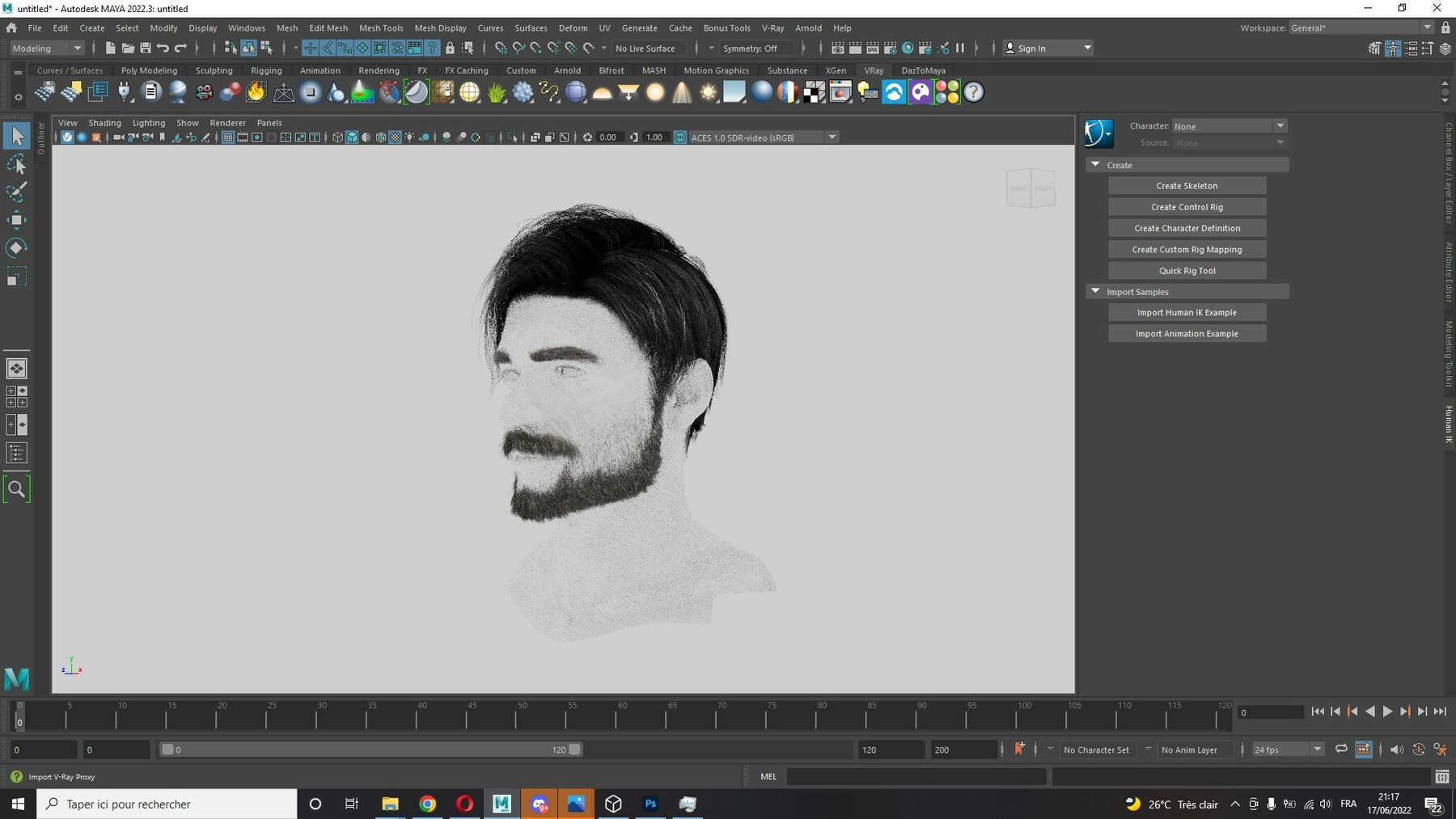Toggle the viewport grid display
Screen dimensions: 1456x819
[x=228, y=137]
